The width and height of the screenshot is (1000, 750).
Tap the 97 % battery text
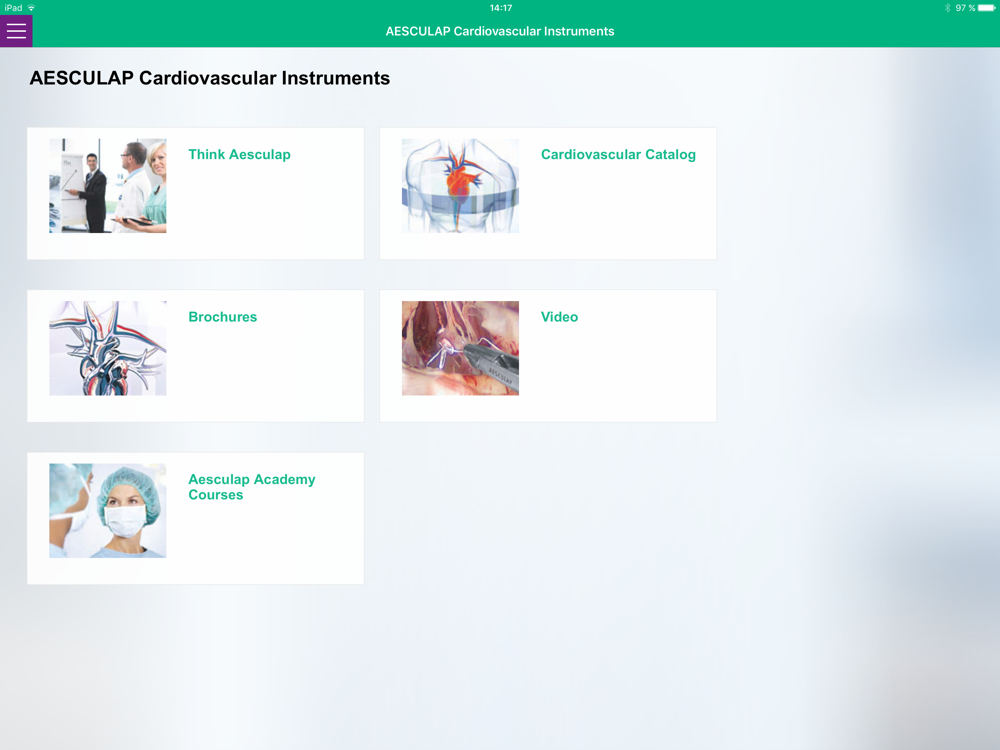pos(965,8)
